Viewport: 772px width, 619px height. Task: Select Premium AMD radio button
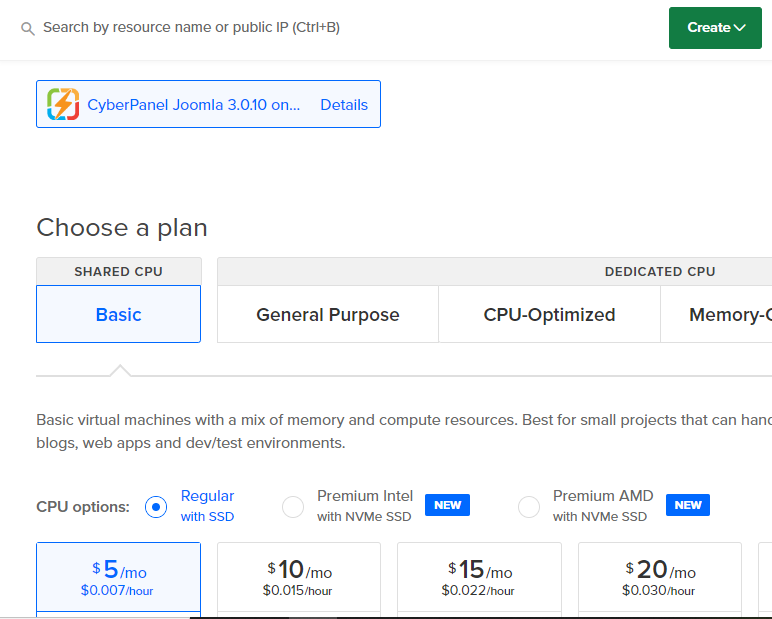529,507
